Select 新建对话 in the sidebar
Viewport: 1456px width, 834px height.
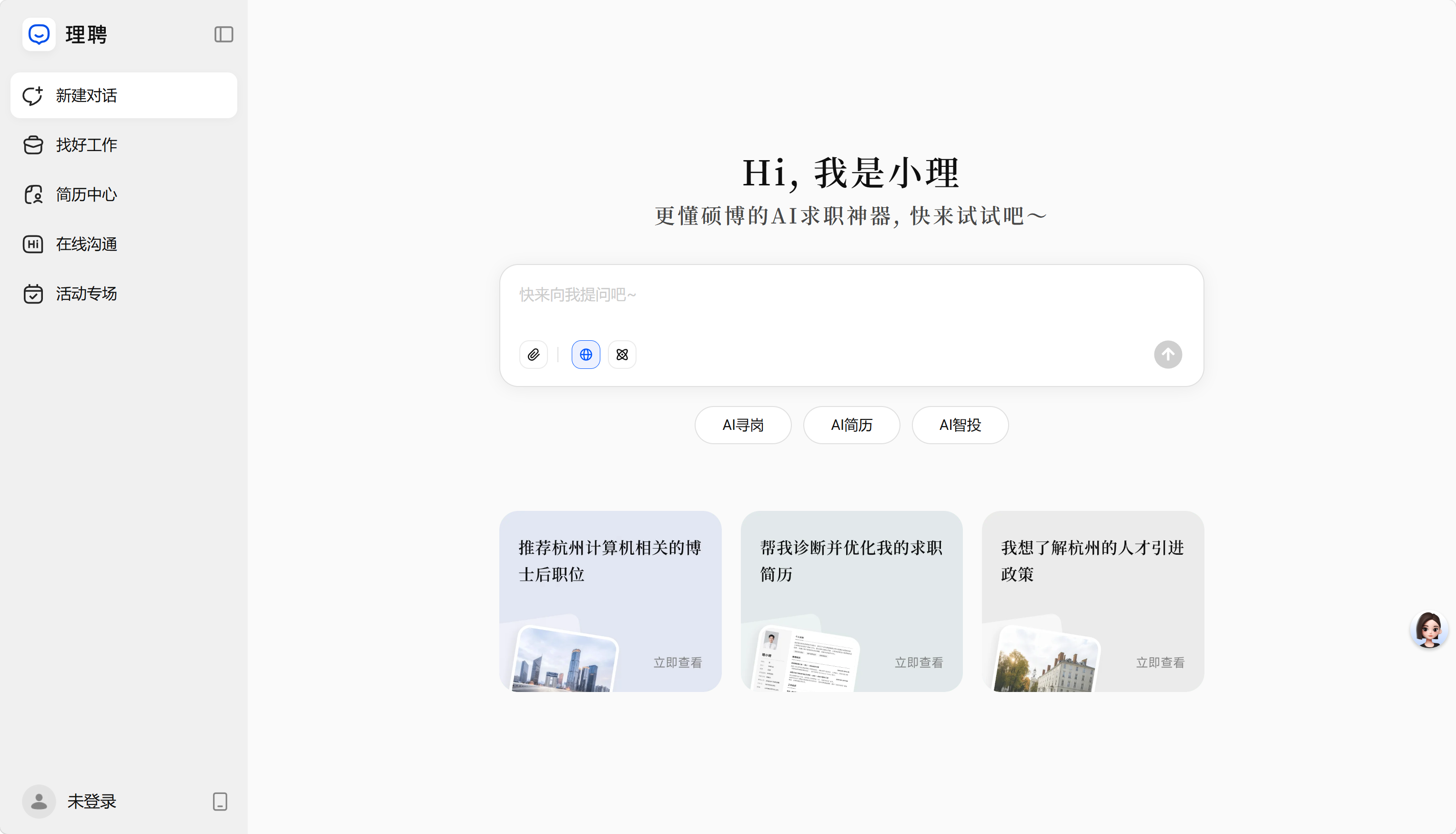(x=124, y=96)
